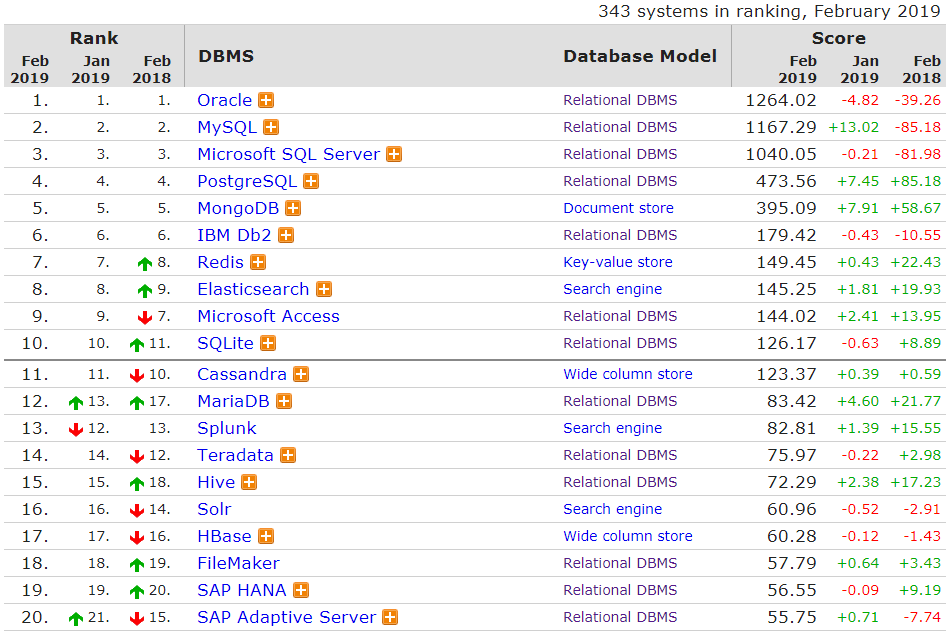Open the Elasticsearch link
This screenshot has width=950, height=635.
pyautogui.click(x=253, y=289)
